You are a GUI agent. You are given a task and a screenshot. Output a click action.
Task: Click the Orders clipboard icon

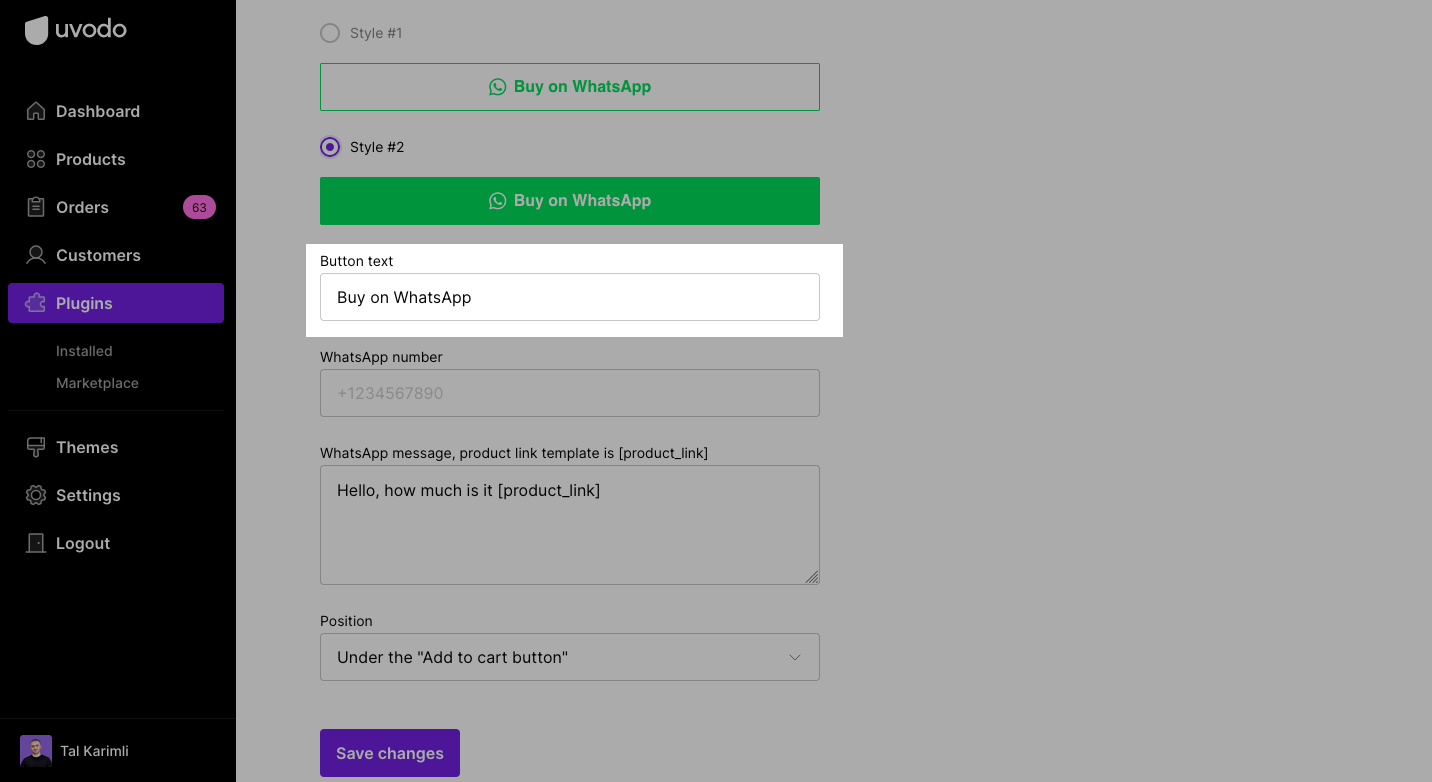[36, 207]
